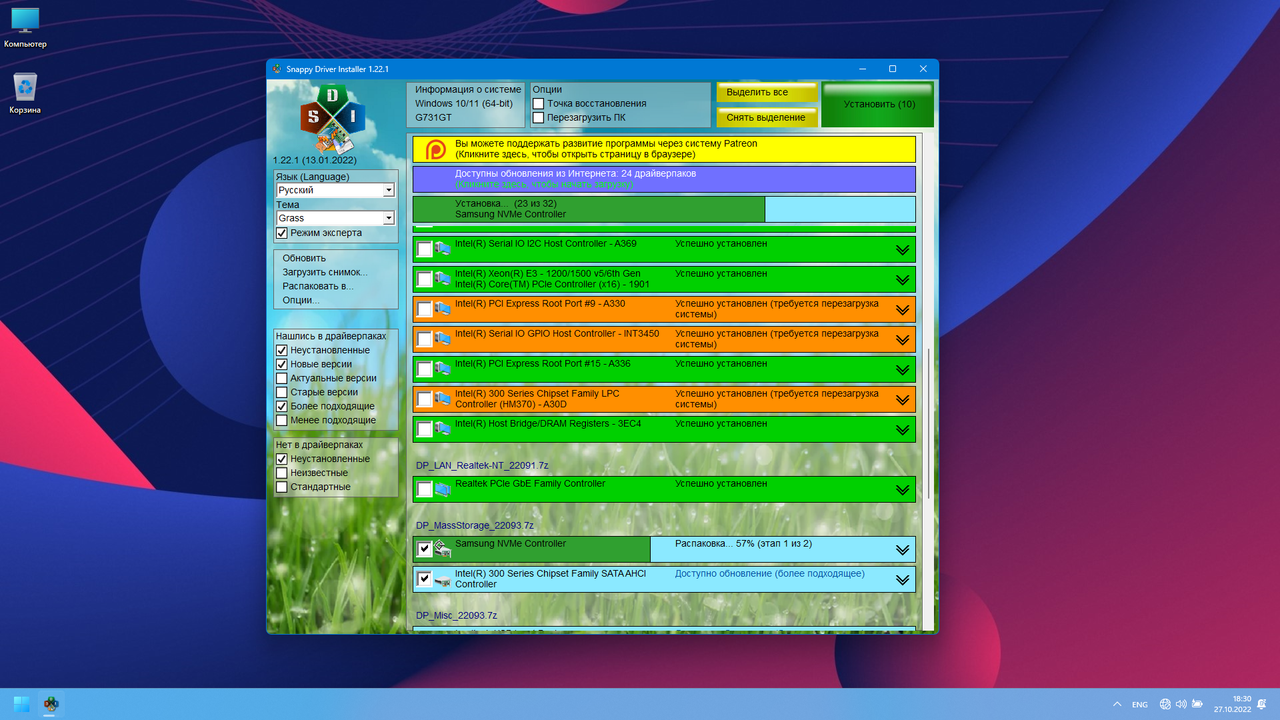Check Realtek PCIe GbE Family Controller checkbox
Viewport: 1280px width, 720px height.
point(425,489)
